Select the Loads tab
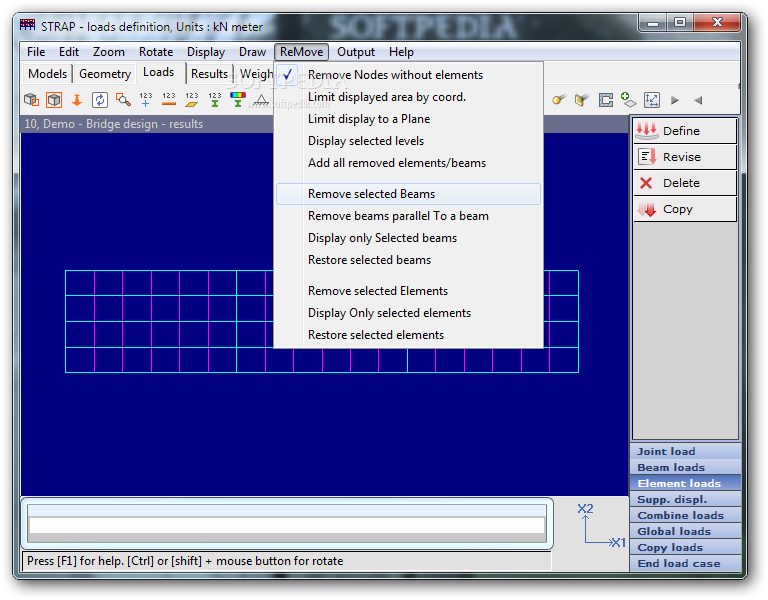The image size is (768, 600). (159, 72)
